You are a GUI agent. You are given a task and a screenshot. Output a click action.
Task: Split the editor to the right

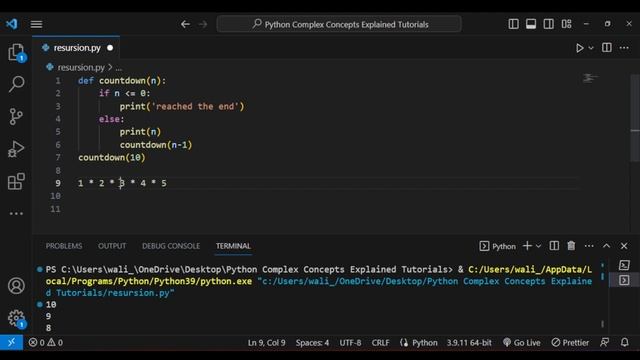coord(607,48)
